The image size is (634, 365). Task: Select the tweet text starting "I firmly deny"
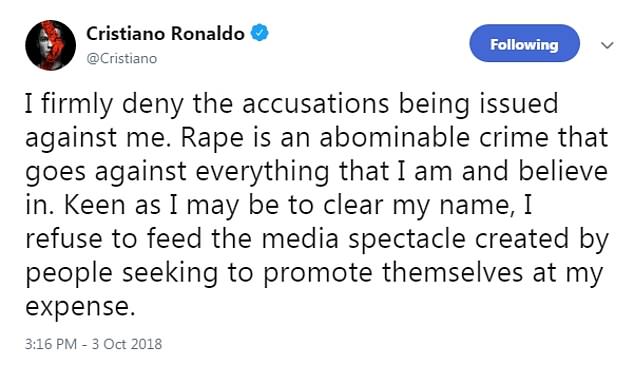pos(317,205)
